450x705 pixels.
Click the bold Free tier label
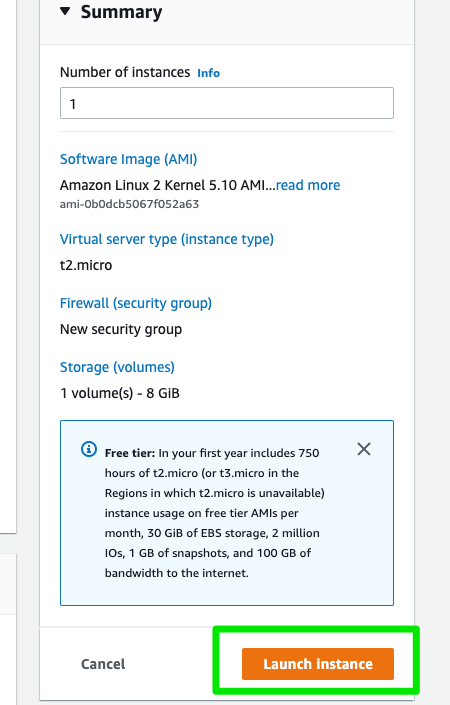(x=130, y=453)
